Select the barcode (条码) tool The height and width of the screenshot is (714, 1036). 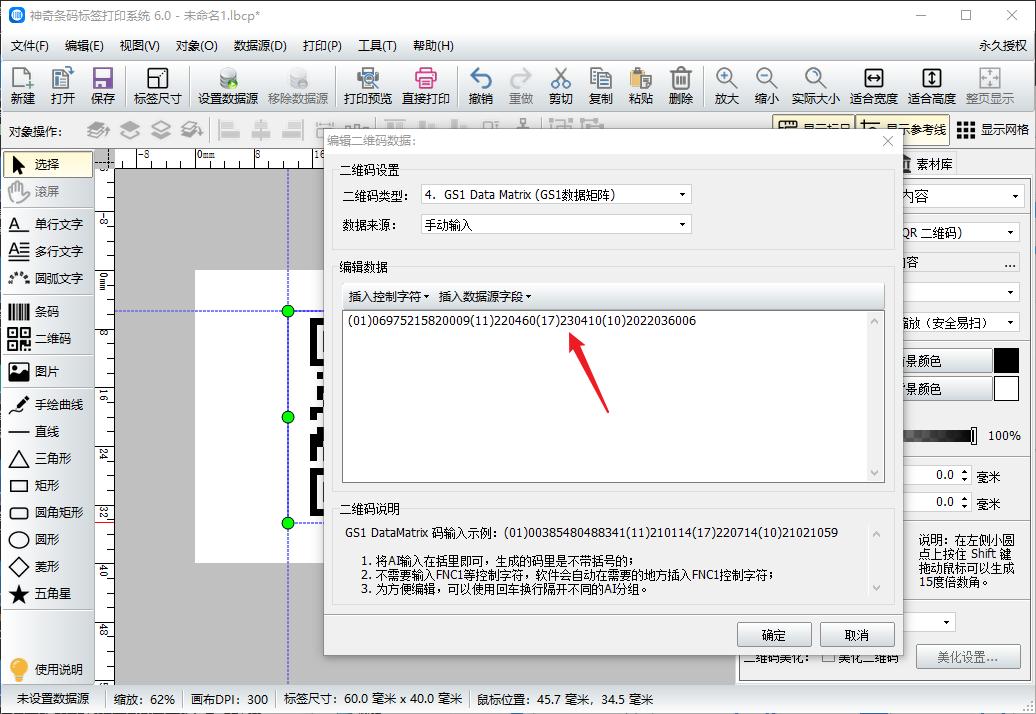48,312
